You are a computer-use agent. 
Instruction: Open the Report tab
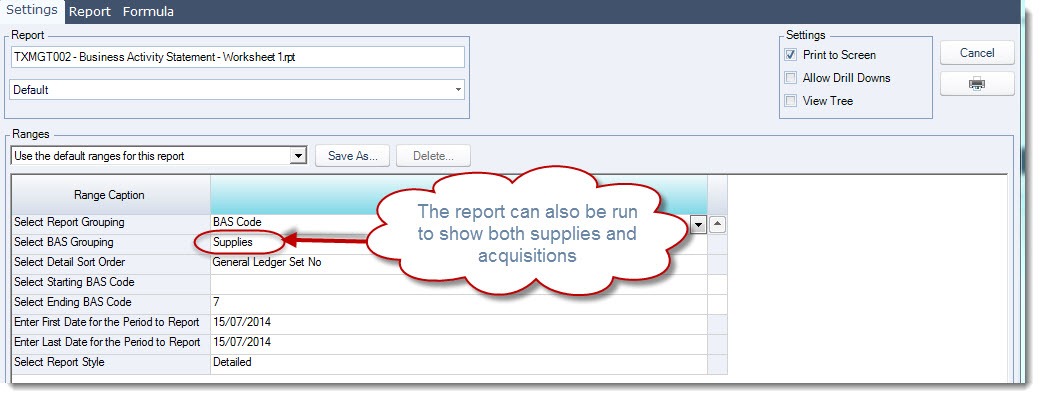click(x=90, y=11)
